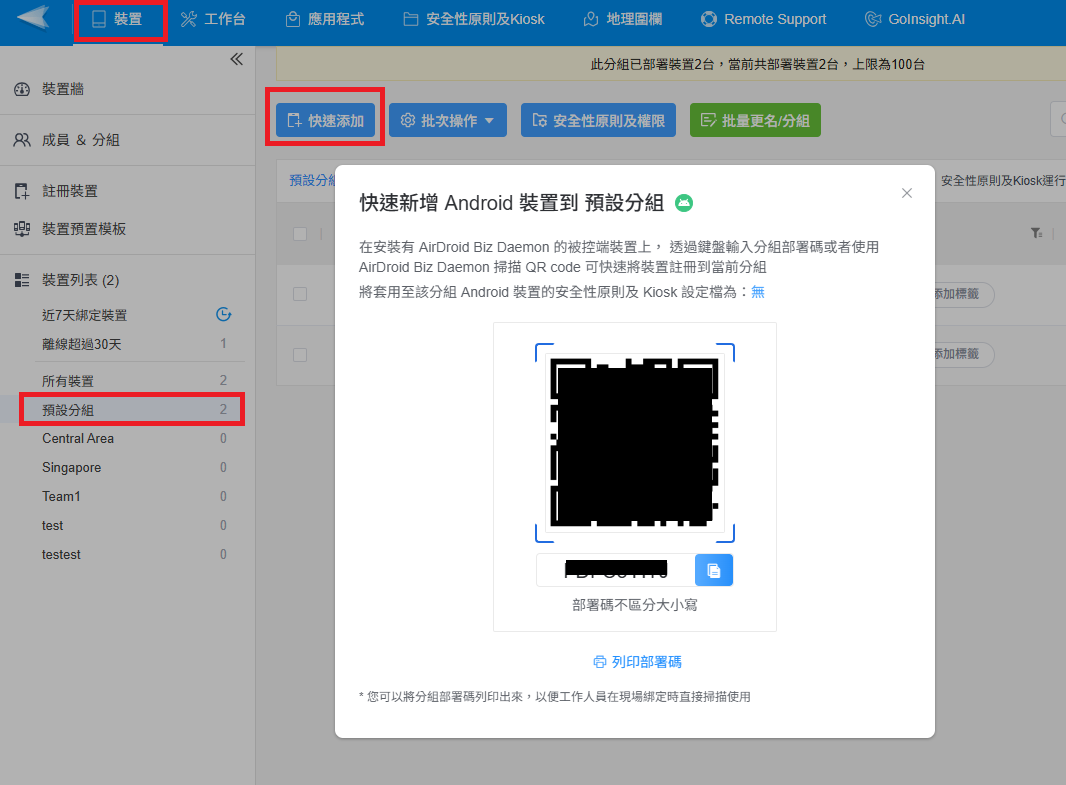Copy the deployment code with blue copy button

pos(714,570)
